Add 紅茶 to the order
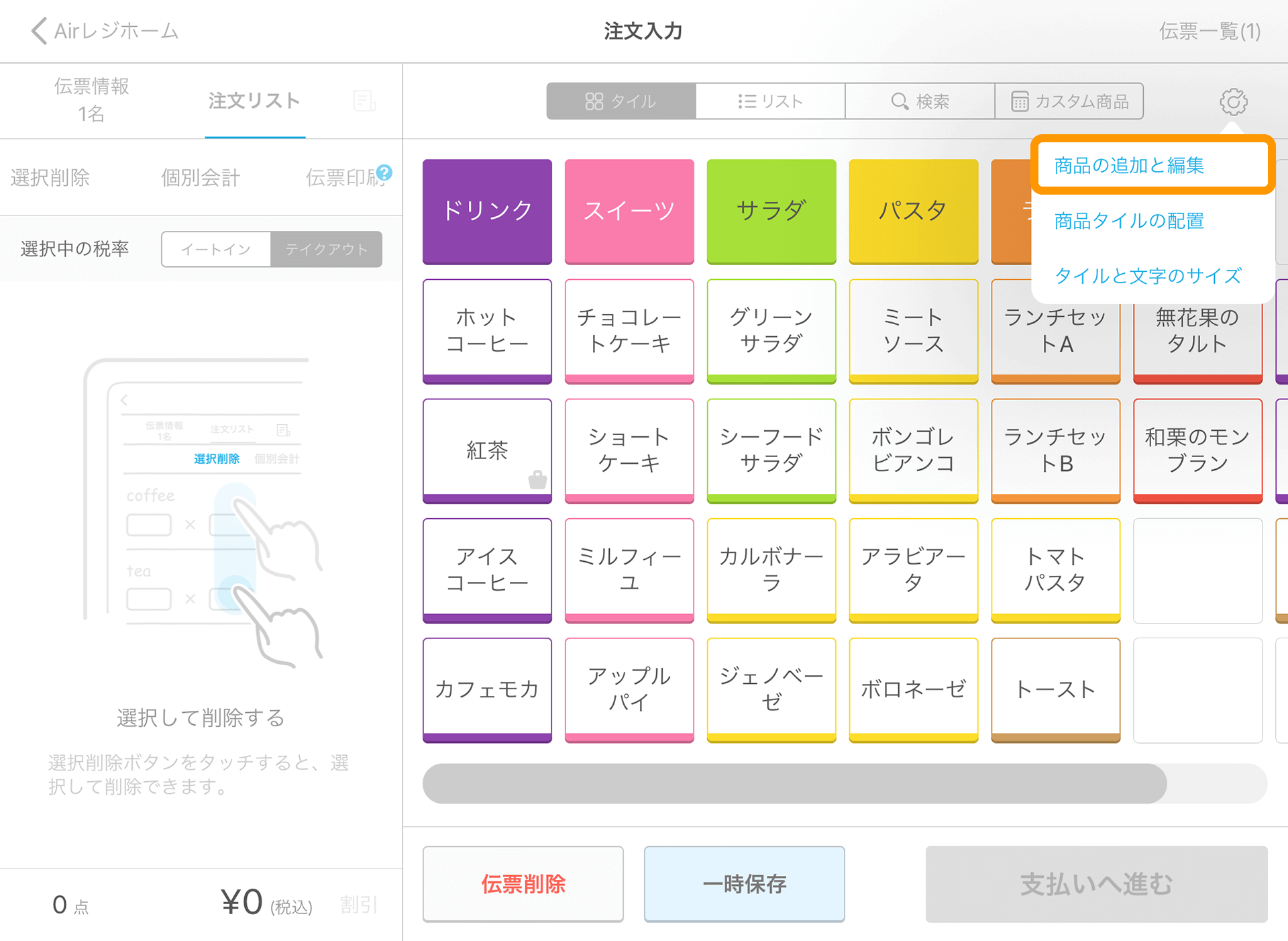The width and height of the screenshot is (1288, 941). click(x=488, y=450)
